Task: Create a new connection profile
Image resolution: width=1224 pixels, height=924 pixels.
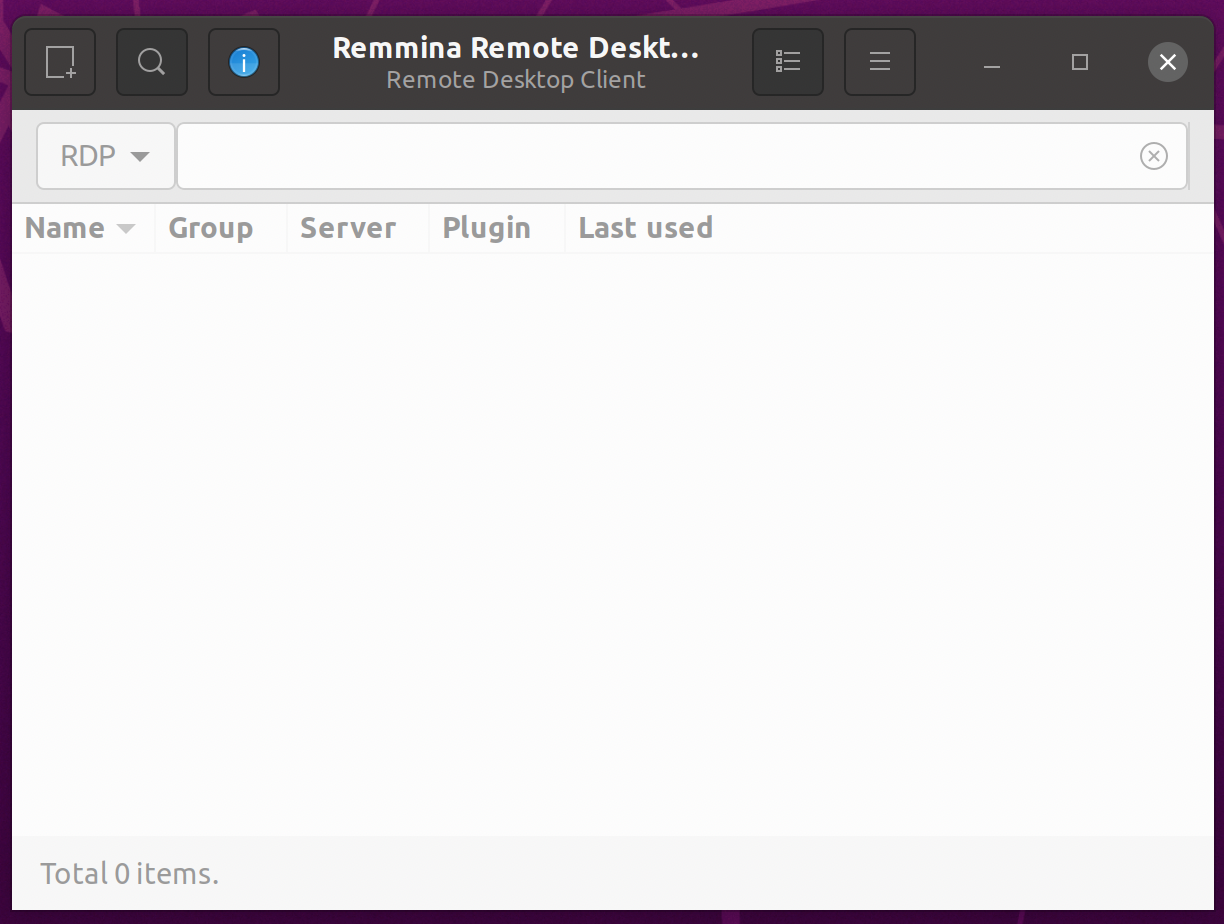Action: [x=60, y=62]
